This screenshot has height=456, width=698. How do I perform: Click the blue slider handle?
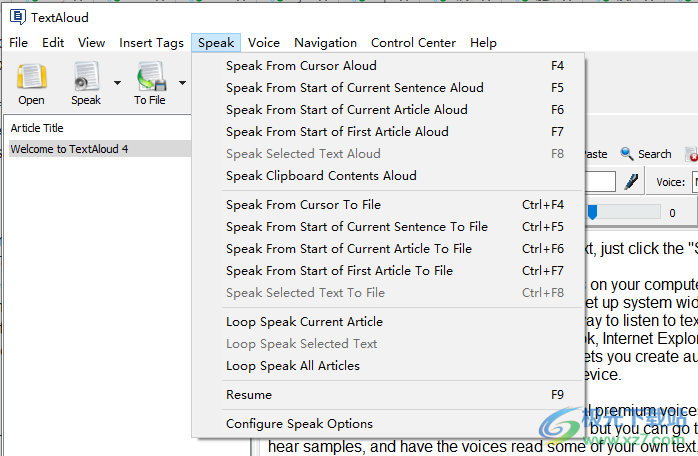point(592,212)
